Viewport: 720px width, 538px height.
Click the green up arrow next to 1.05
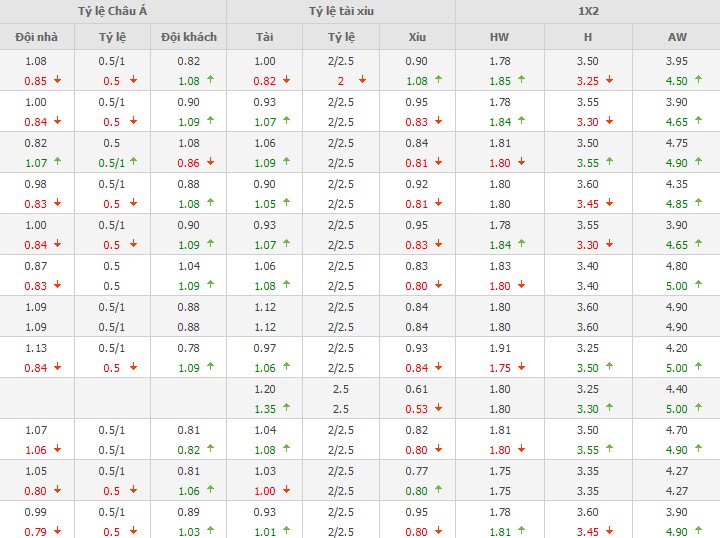[x=288, y=203]
